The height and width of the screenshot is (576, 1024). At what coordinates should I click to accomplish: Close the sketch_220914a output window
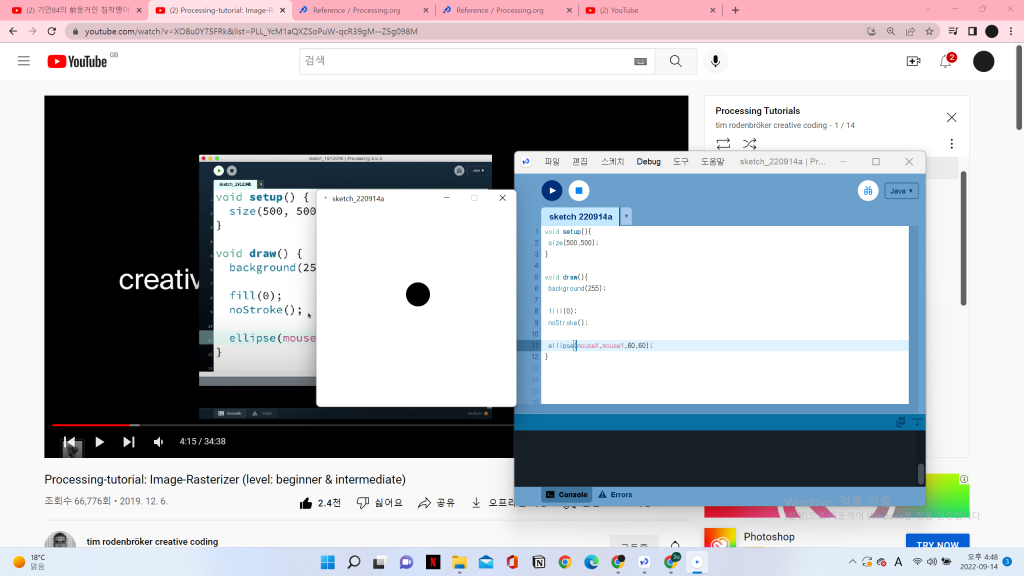[502, 198]
